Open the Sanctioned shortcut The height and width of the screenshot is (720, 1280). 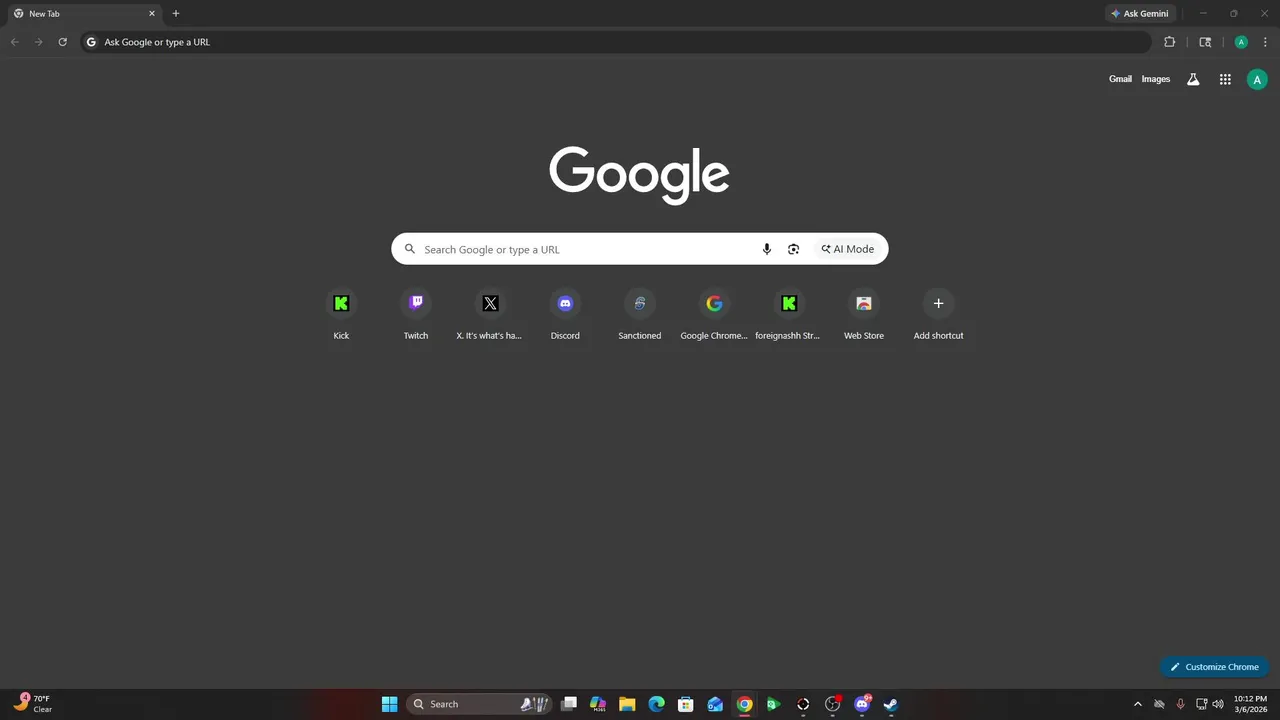[x=640, y=315]
